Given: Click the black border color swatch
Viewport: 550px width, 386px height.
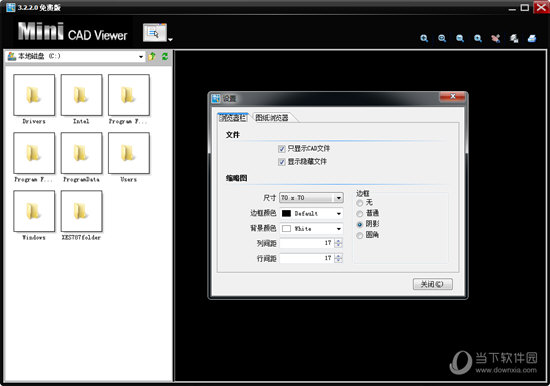Looking at the screenshot, I should pyautogui.click(x=286, y=213).
